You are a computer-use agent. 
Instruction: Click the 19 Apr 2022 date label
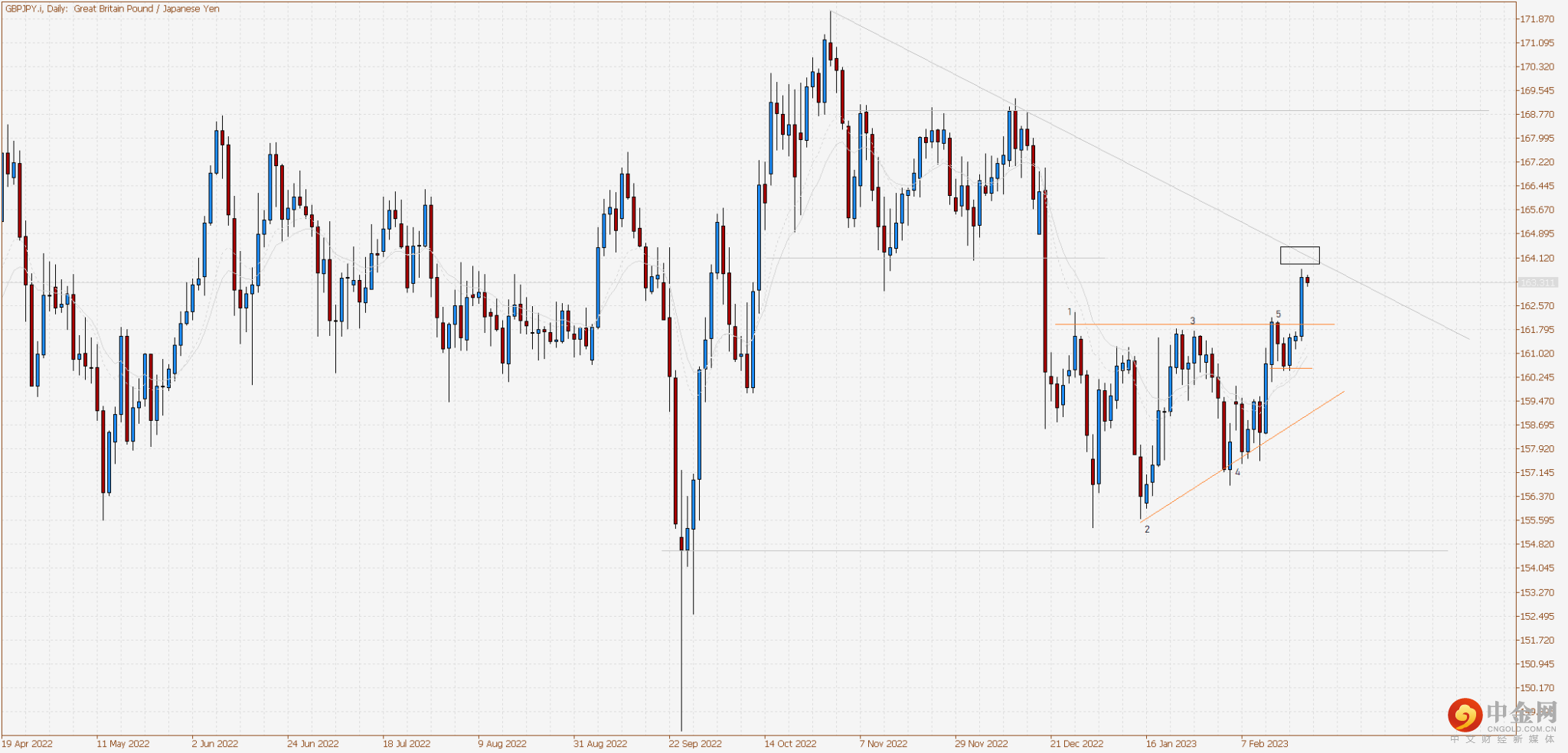(x=29, y=742)
